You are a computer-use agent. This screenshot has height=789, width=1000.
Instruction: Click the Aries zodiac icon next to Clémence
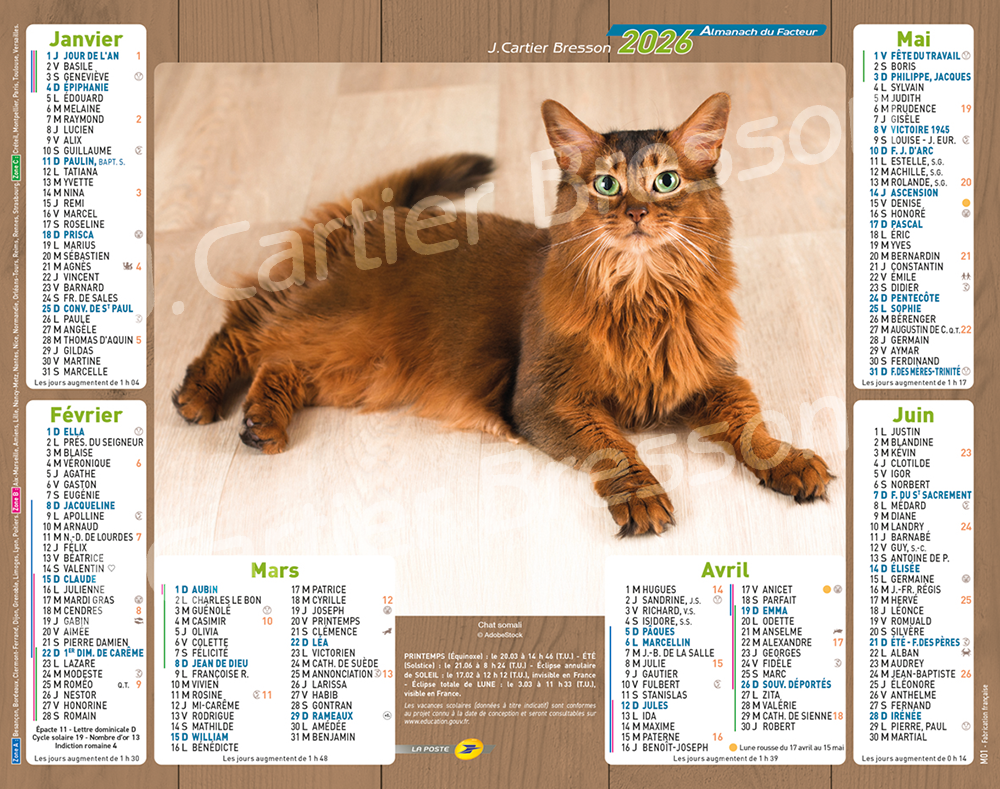click(386, 632)
